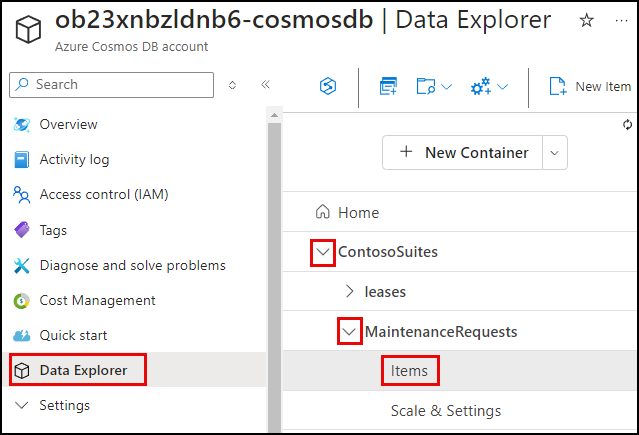Open Quick start in the sidebar

tap(73, 336)
